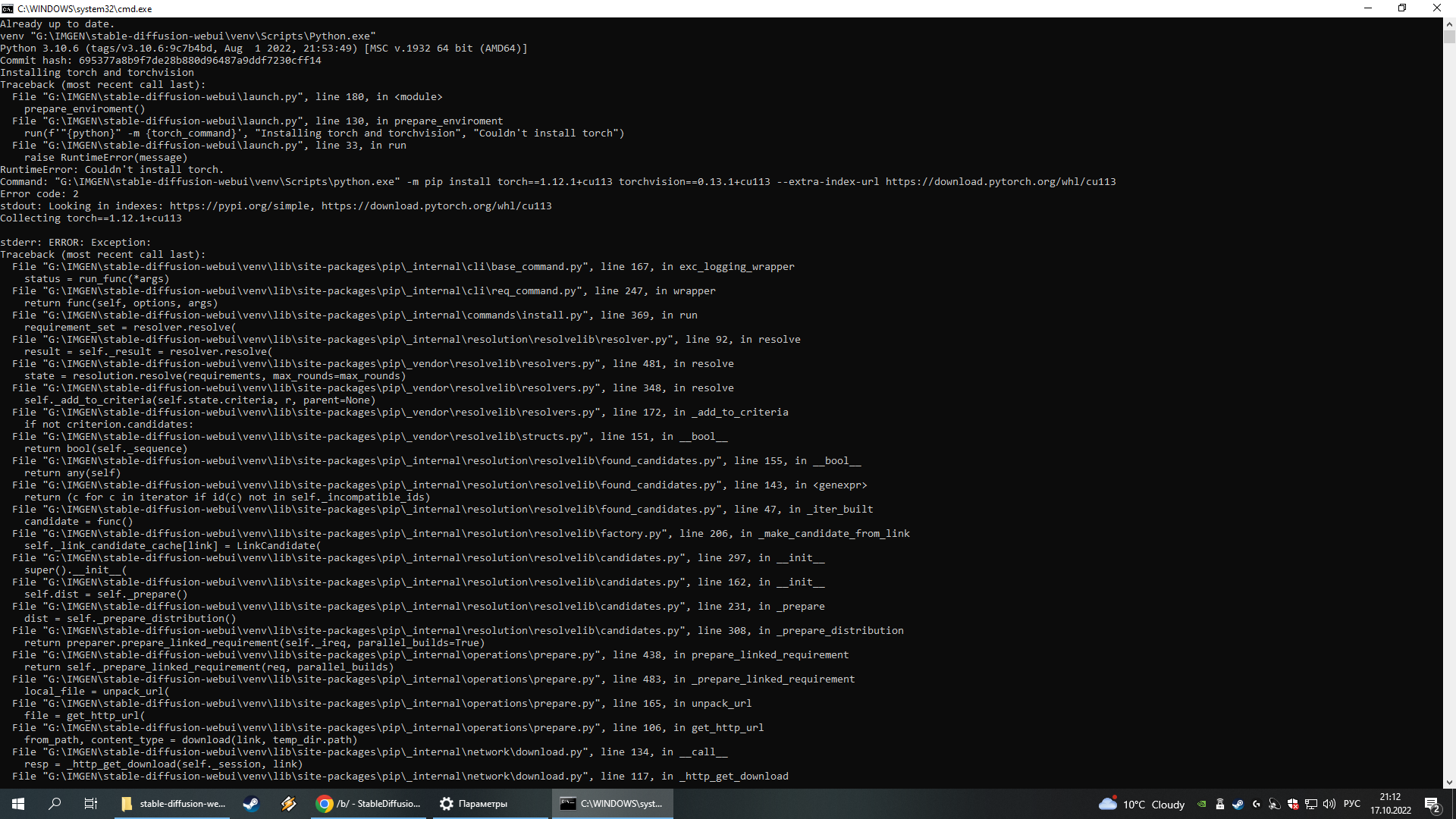
Task: Open the cmd.exe title bar system menu icon
Action: pyautogui.click(x=8, y=8)
